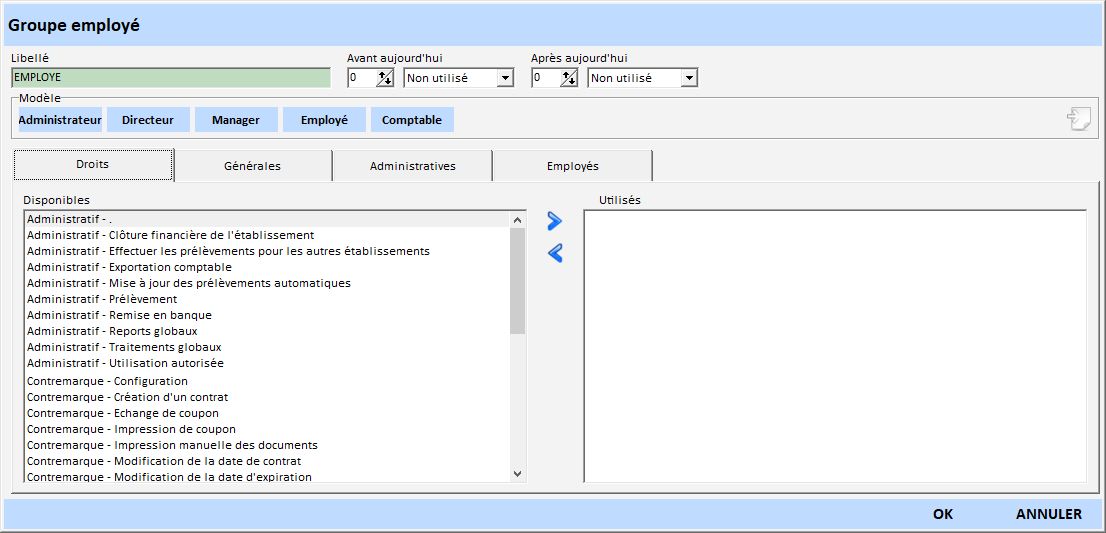Click ANNULER to cancel changes
This screenshot has height=533, width=1106.
[1048, 514]
